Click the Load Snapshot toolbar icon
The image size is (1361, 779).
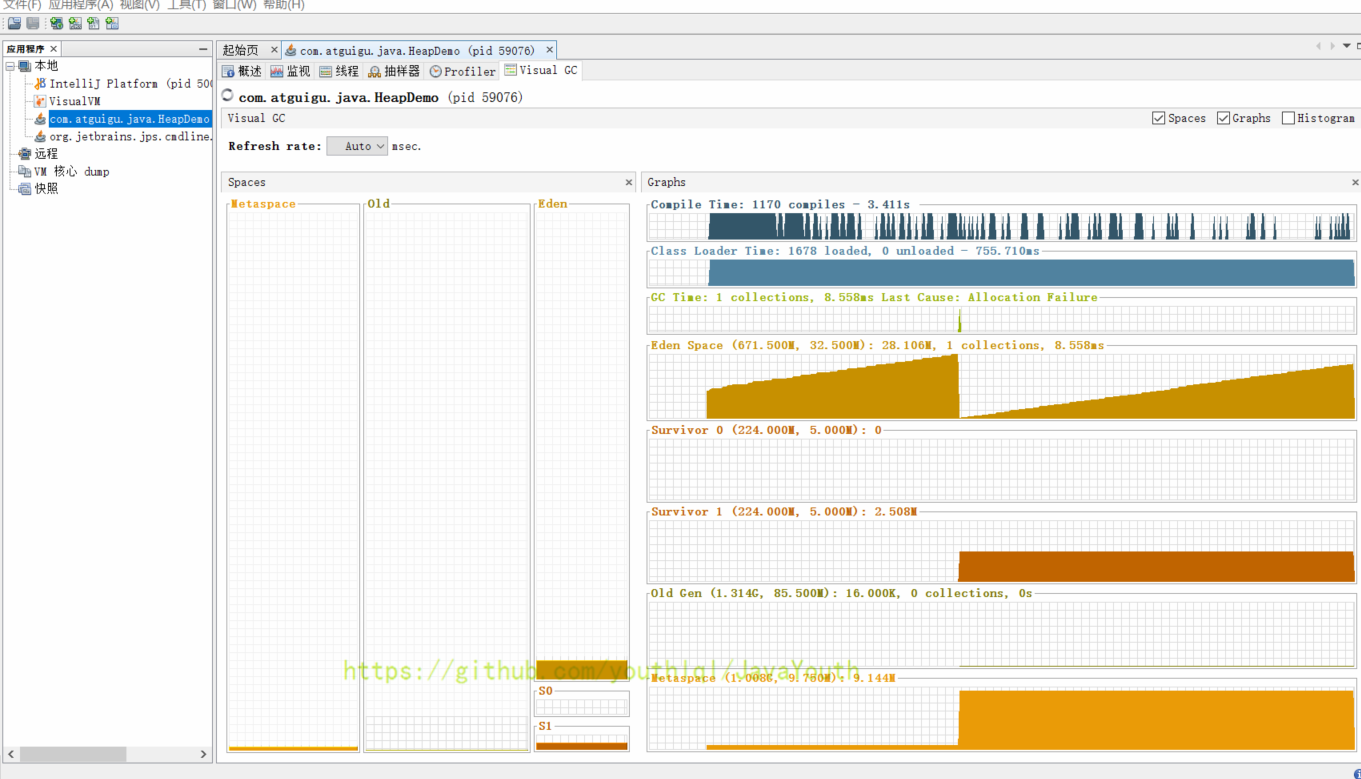(14, 23)
